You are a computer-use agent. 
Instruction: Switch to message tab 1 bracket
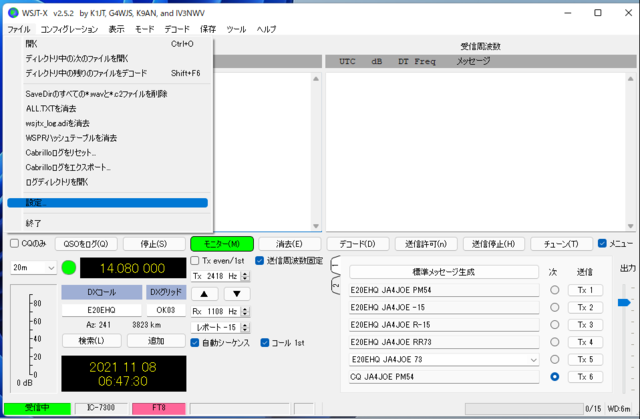pyautogui.click(x=335, y=266)
